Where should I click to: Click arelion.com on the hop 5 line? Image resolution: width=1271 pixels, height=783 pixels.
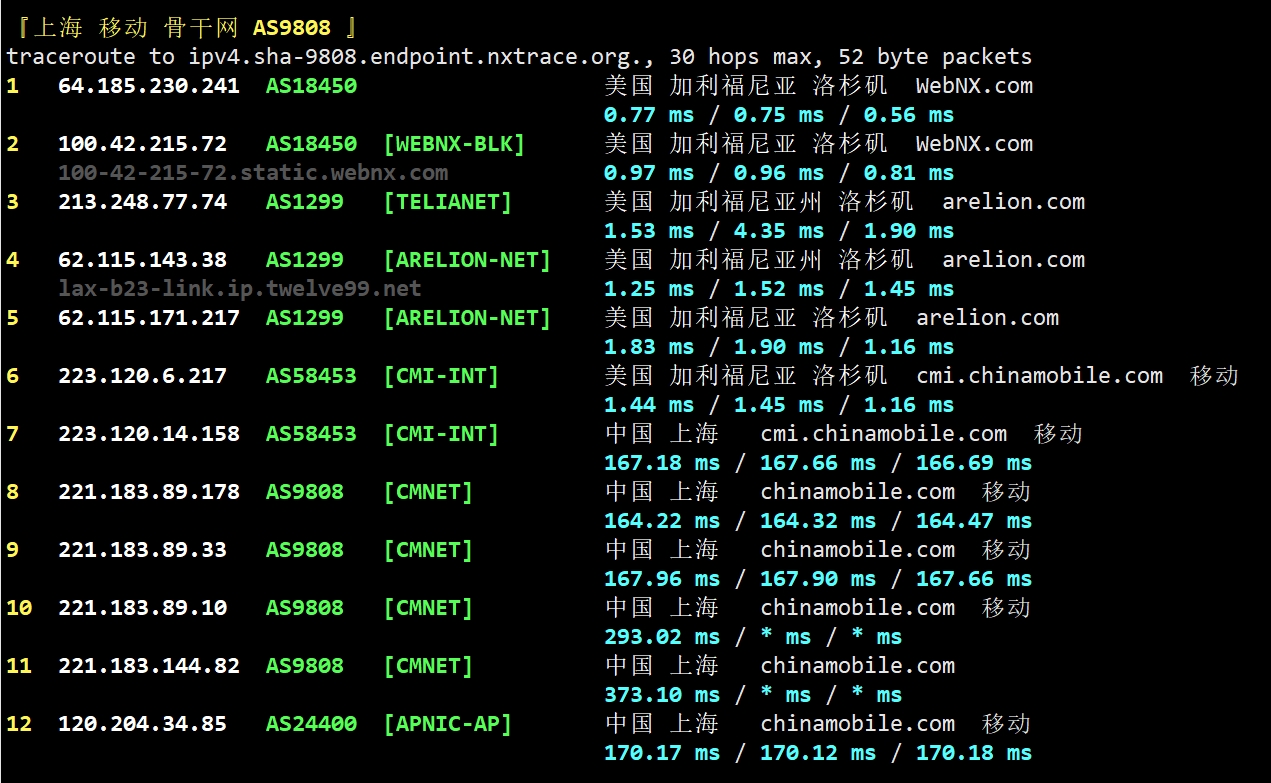(988, 318)
